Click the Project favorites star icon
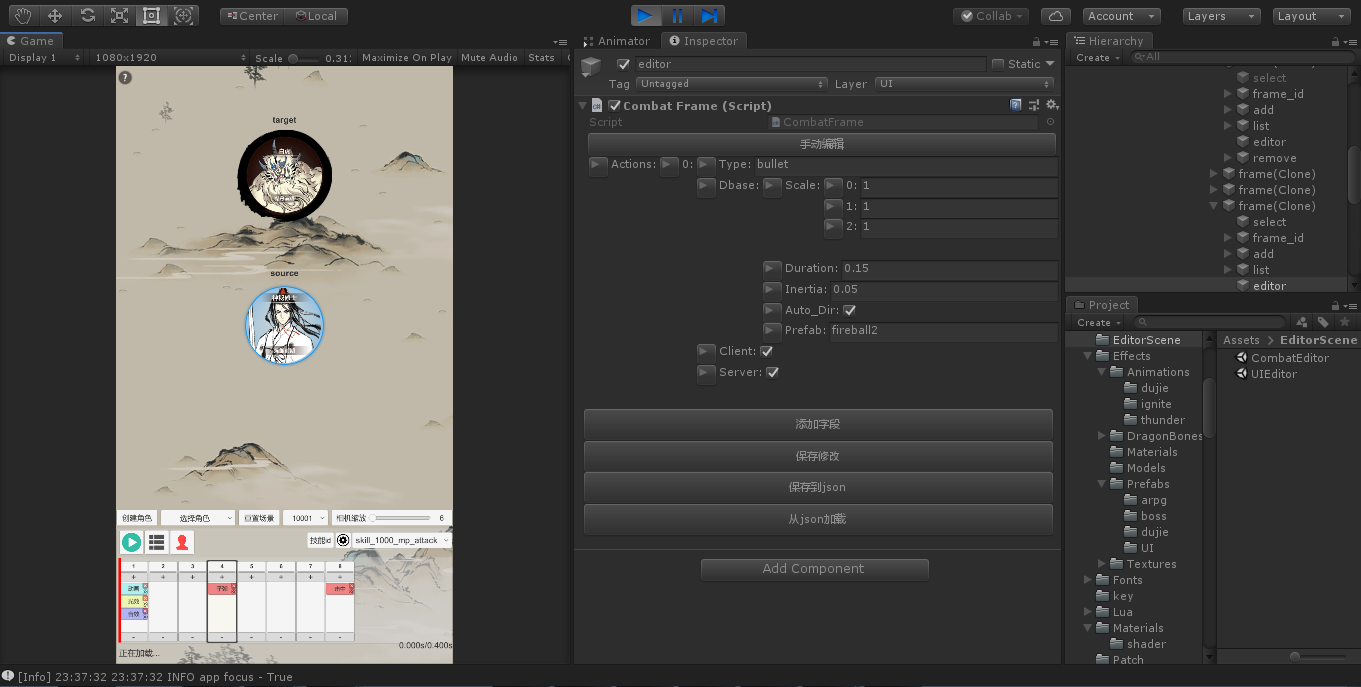The width and height of the screenshot is (1361, 687). pos(1345,322)
